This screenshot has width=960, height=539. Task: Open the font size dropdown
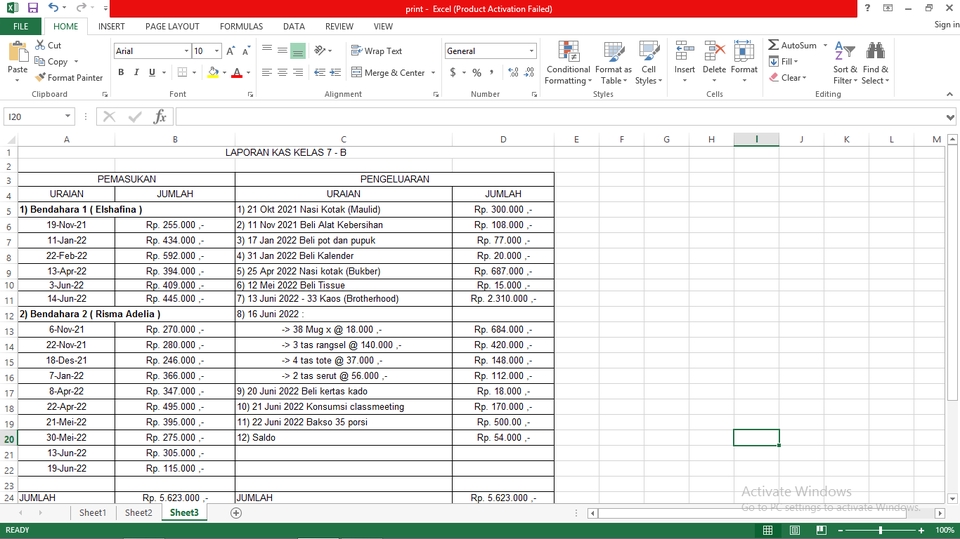(x=217, y=51)
